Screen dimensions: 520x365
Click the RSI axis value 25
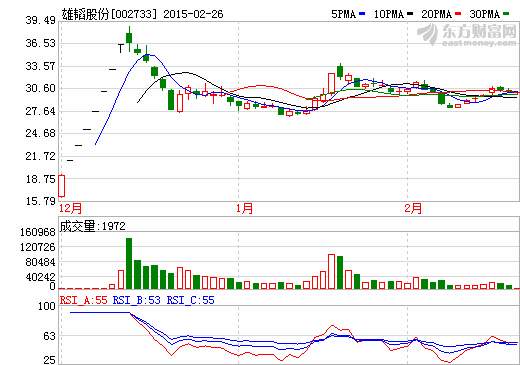(x=49, y=360)
